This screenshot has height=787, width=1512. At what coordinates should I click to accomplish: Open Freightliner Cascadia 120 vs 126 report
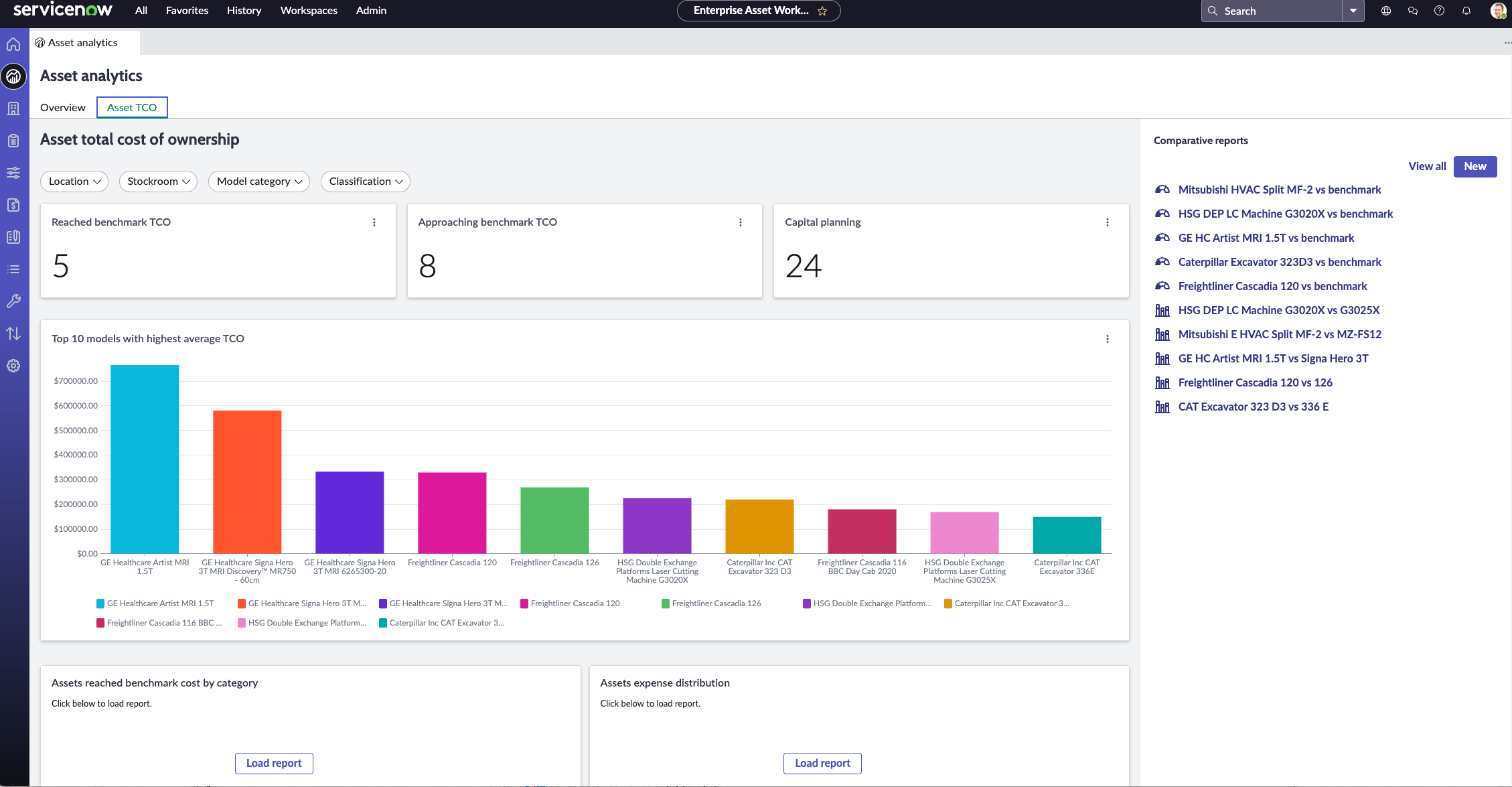tap(1256, 383)
